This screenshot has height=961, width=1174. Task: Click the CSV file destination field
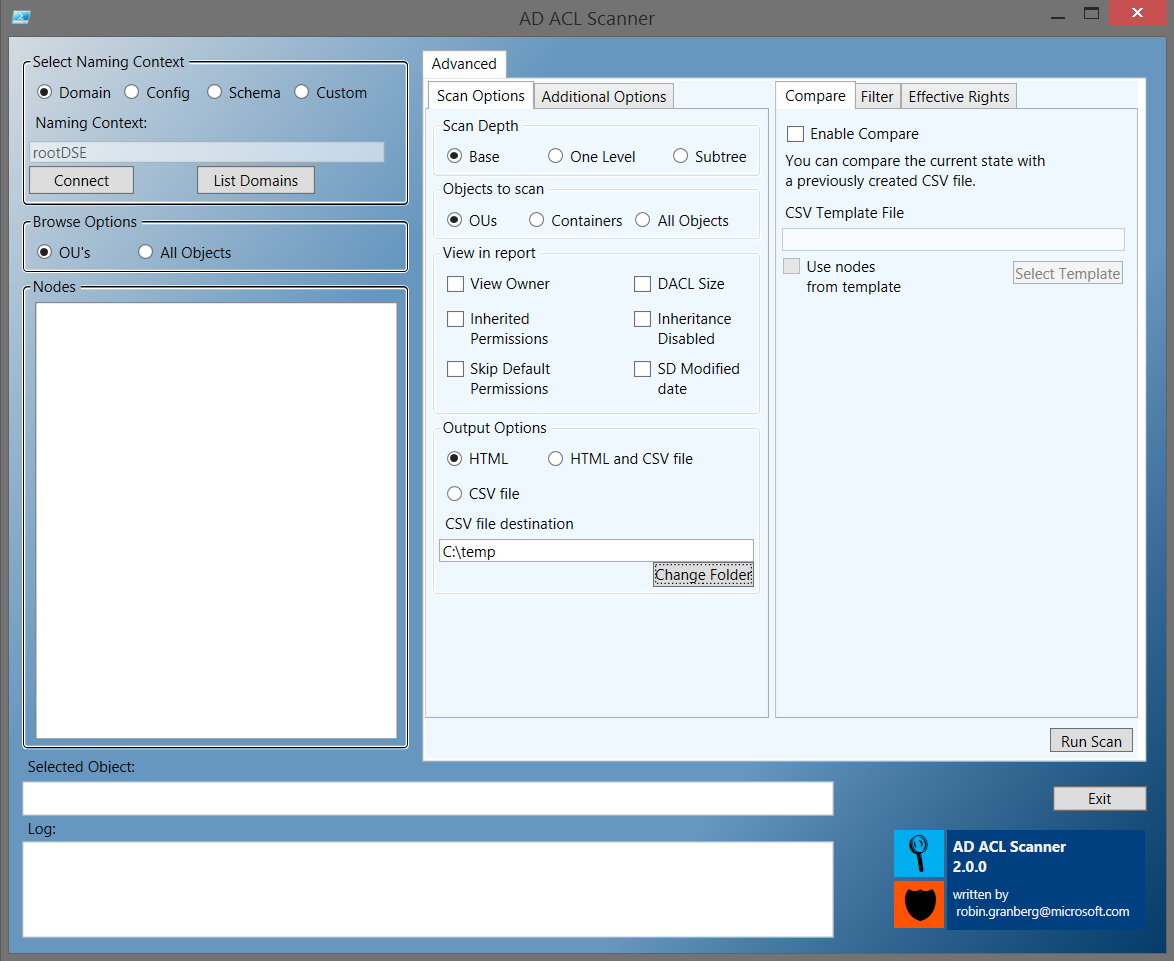coord(596,550)
